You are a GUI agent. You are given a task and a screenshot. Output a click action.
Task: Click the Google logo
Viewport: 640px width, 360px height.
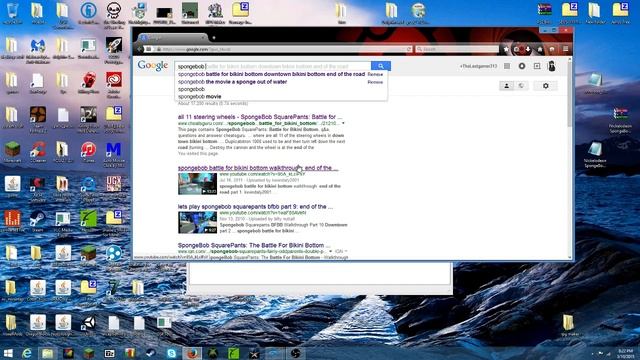pyautogui.click(x=153, y=65)
